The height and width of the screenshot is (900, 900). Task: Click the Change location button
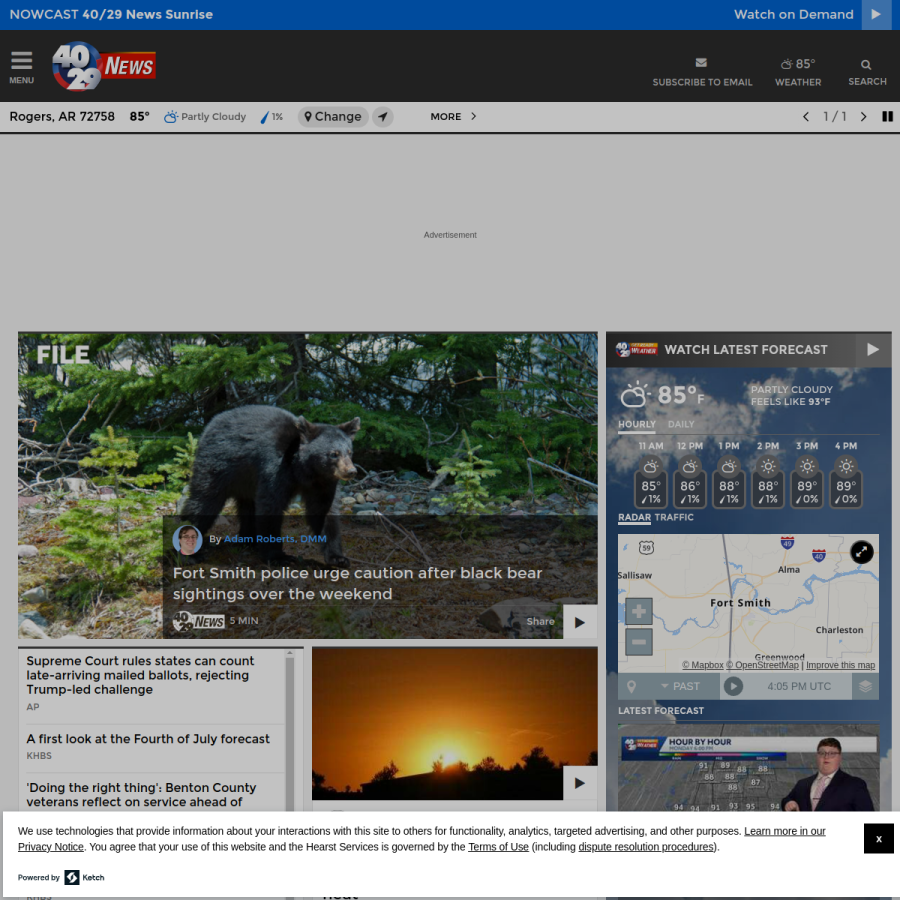[x=333, y=117]
